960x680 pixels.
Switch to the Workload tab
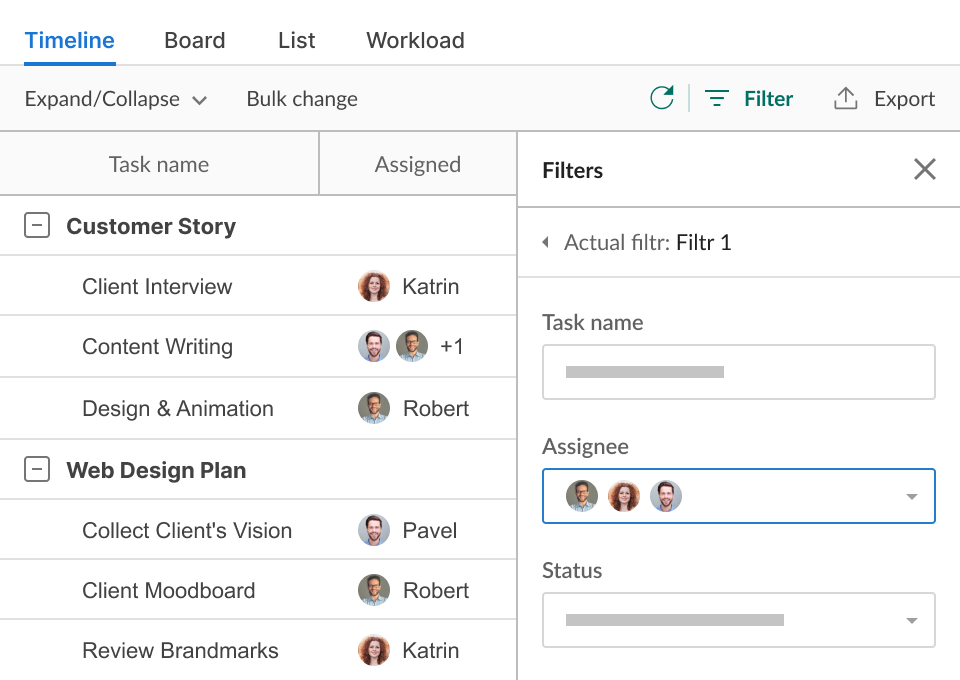tap(415, 41)
